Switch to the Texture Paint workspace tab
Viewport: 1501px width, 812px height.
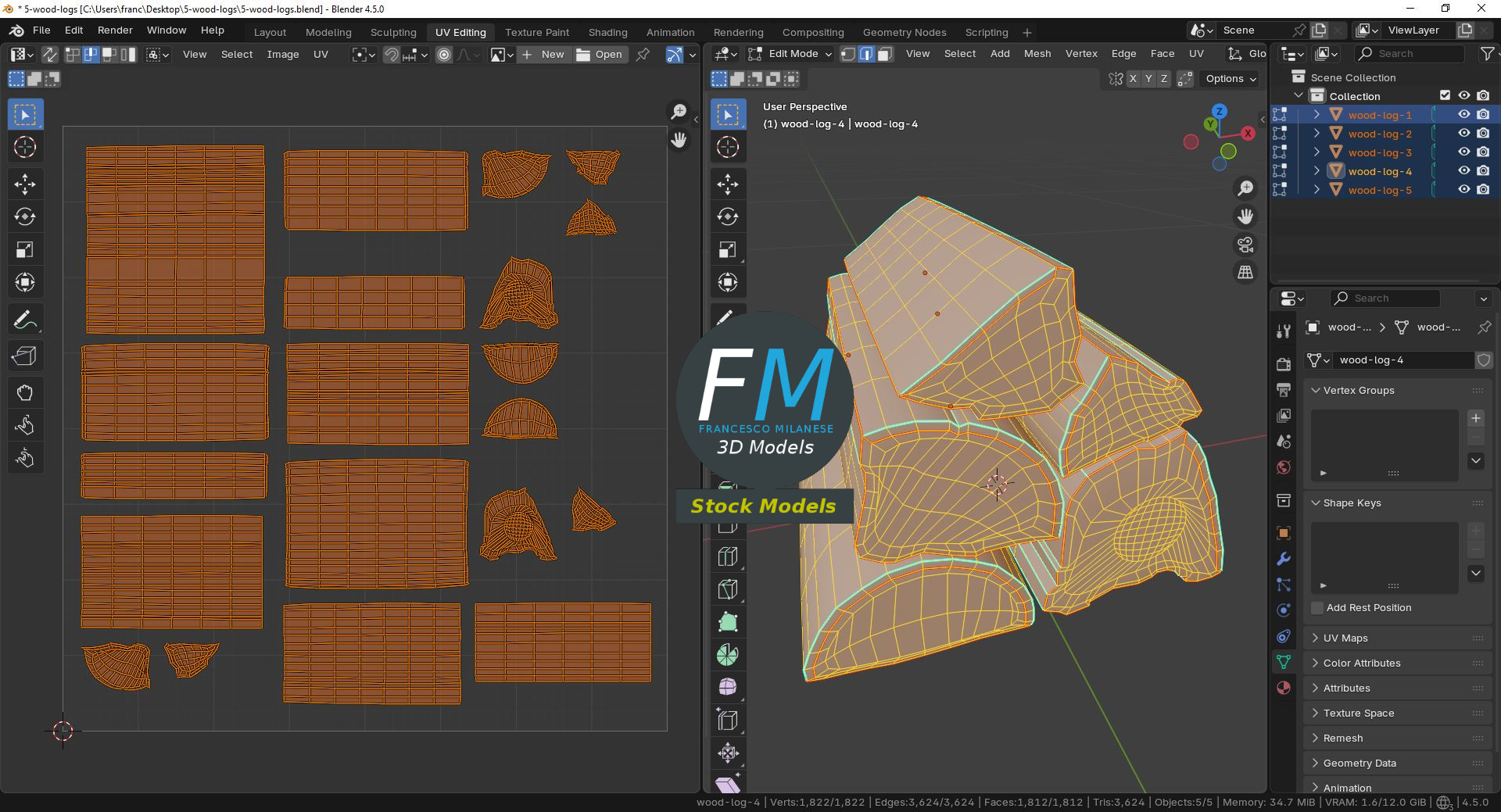point(536,32)
